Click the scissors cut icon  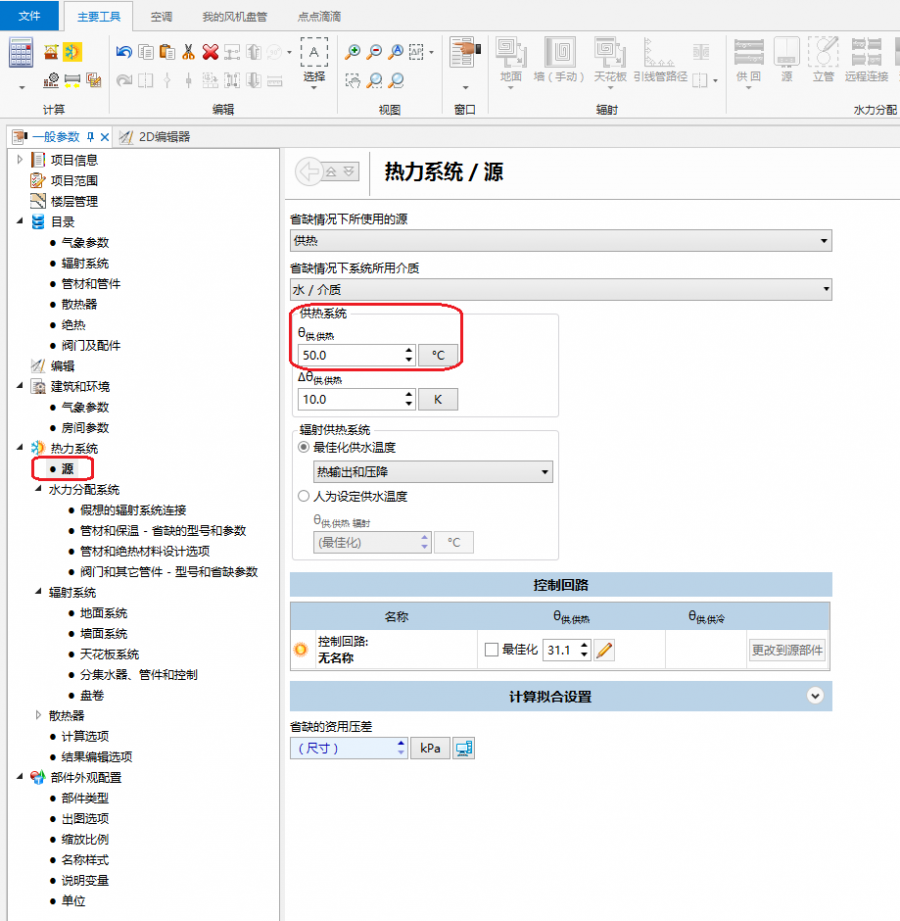188,52
